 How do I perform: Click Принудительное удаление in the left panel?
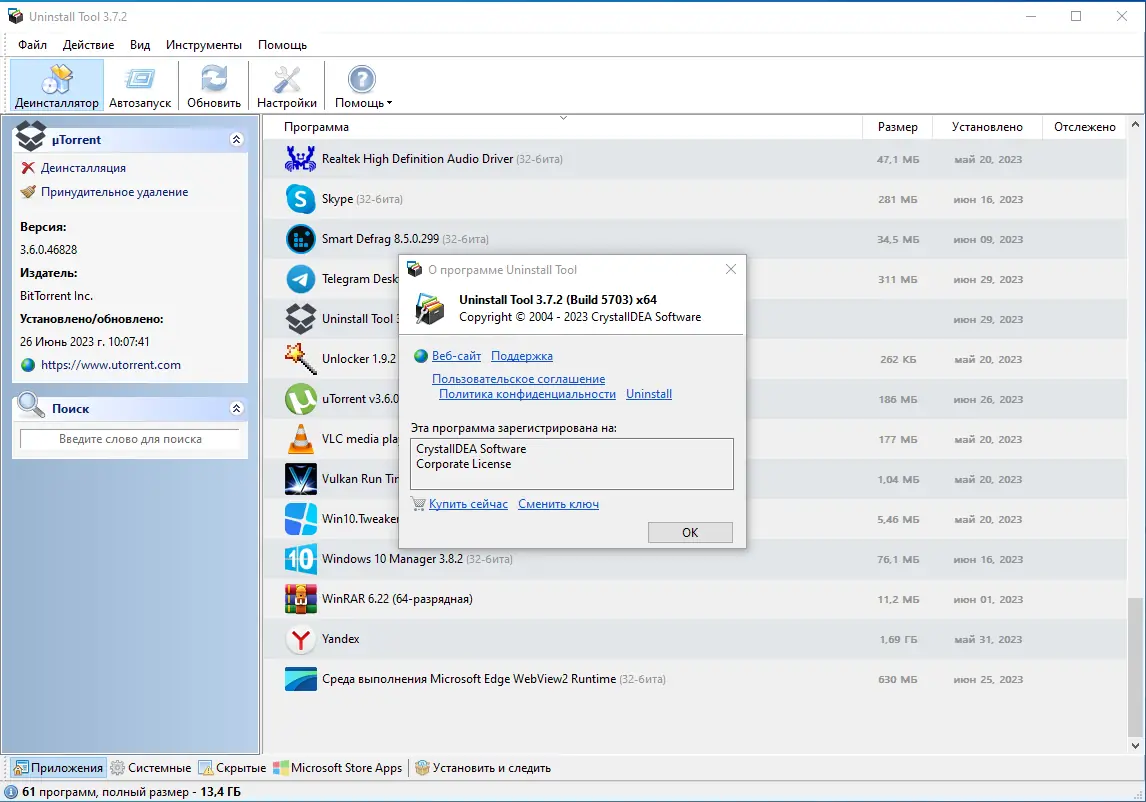point(114,192)
